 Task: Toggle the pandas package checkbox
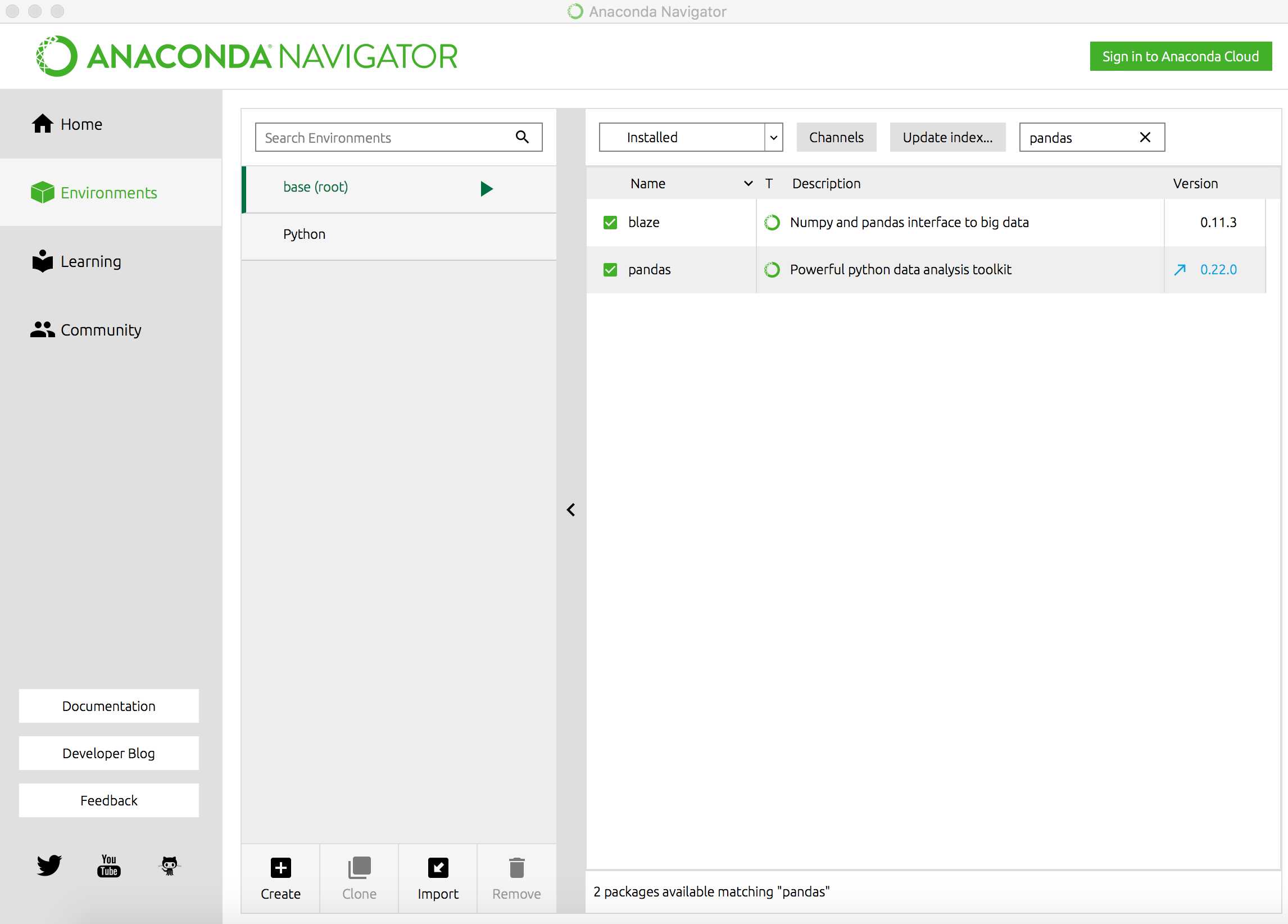[610, 269]
